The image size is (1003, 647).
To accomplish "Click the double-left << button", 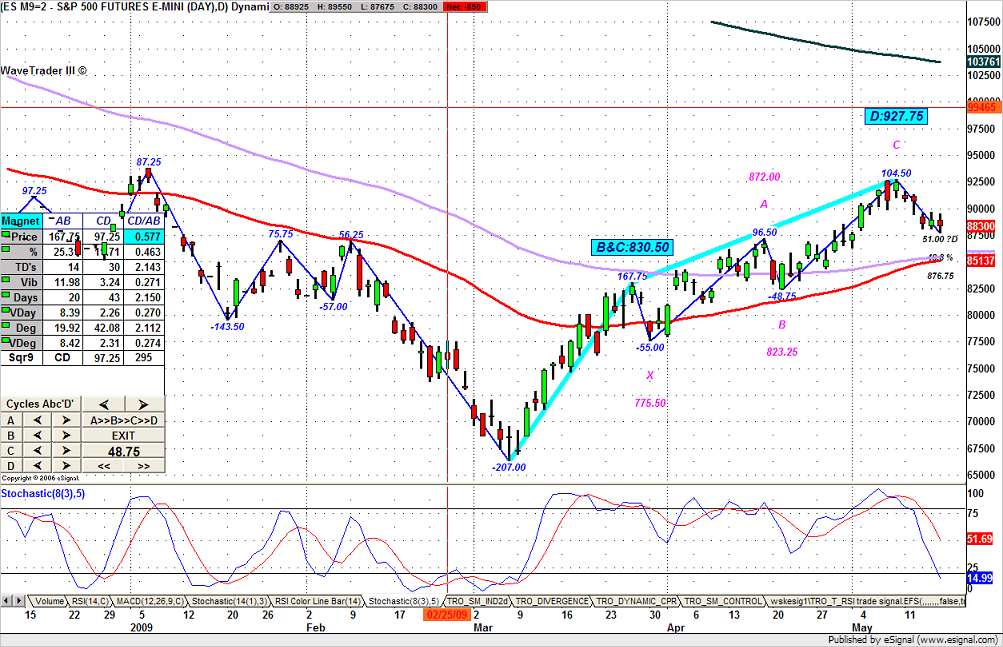I will tap(103, 466).
